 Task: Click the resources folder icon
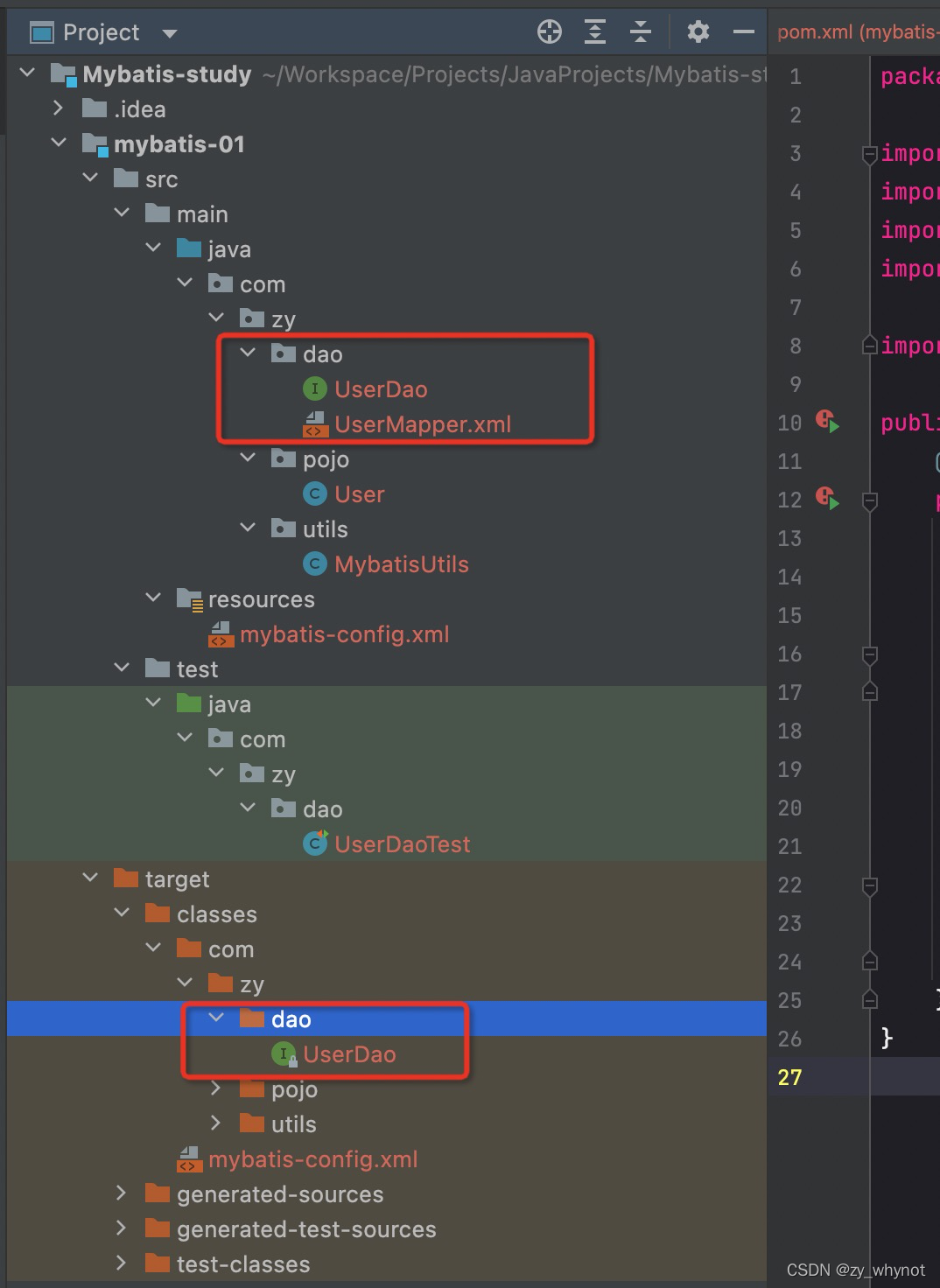tap(190, 599)
